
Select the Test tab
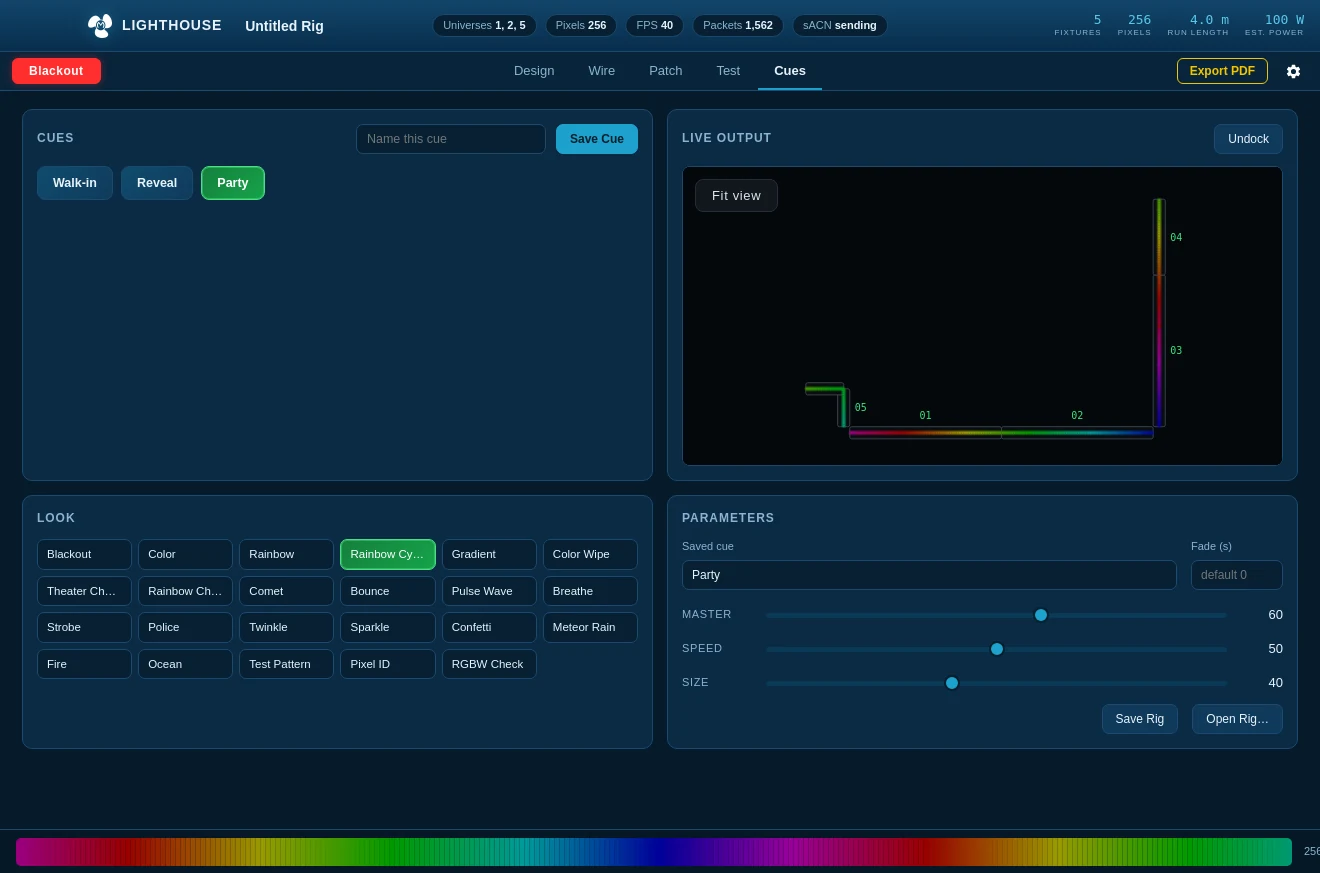click(x=728, y=71)
